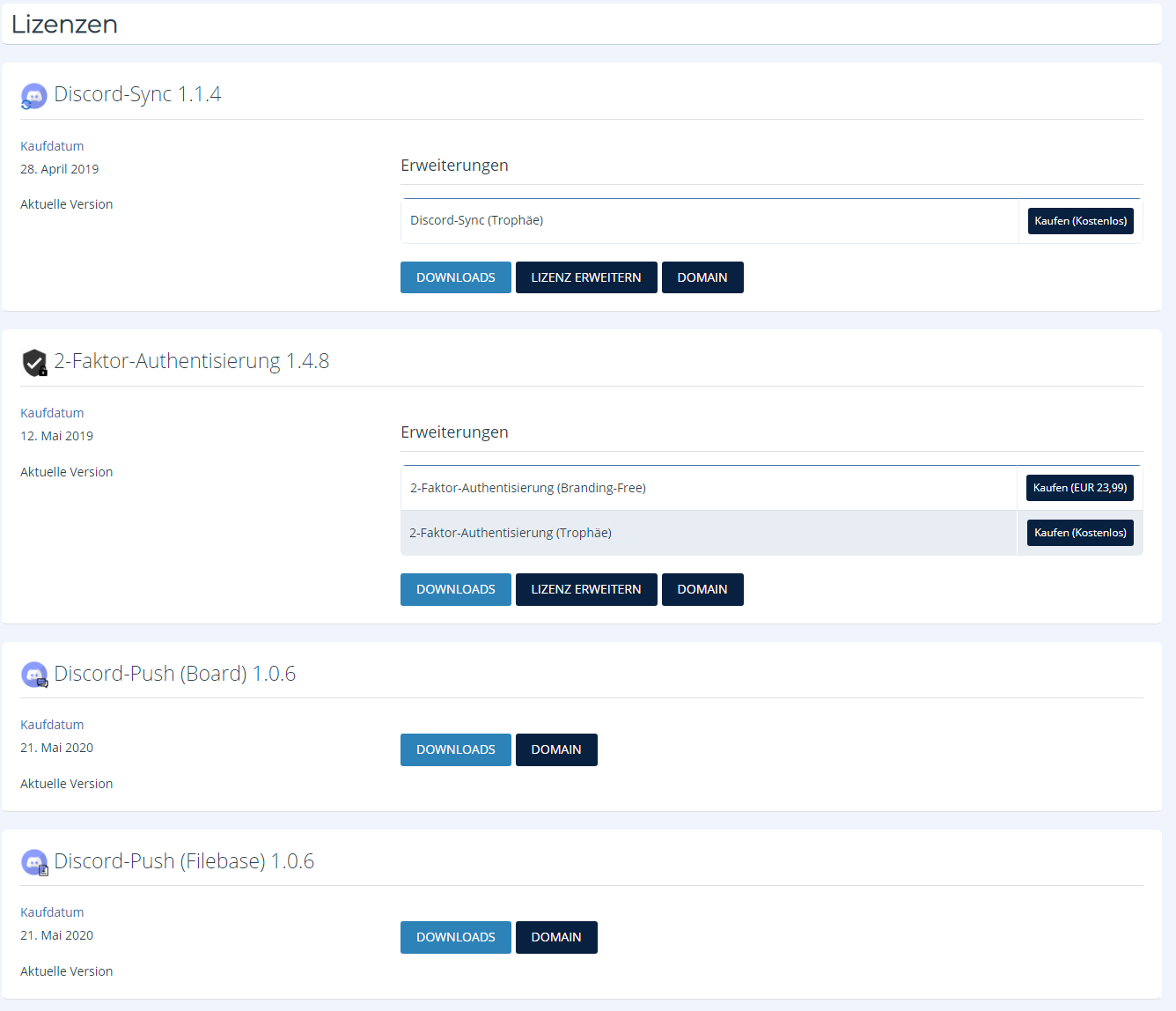Screen dimensions: 1176x1011
Task: Open Downloads for Discord-Sync
Action: coord(455,277)
